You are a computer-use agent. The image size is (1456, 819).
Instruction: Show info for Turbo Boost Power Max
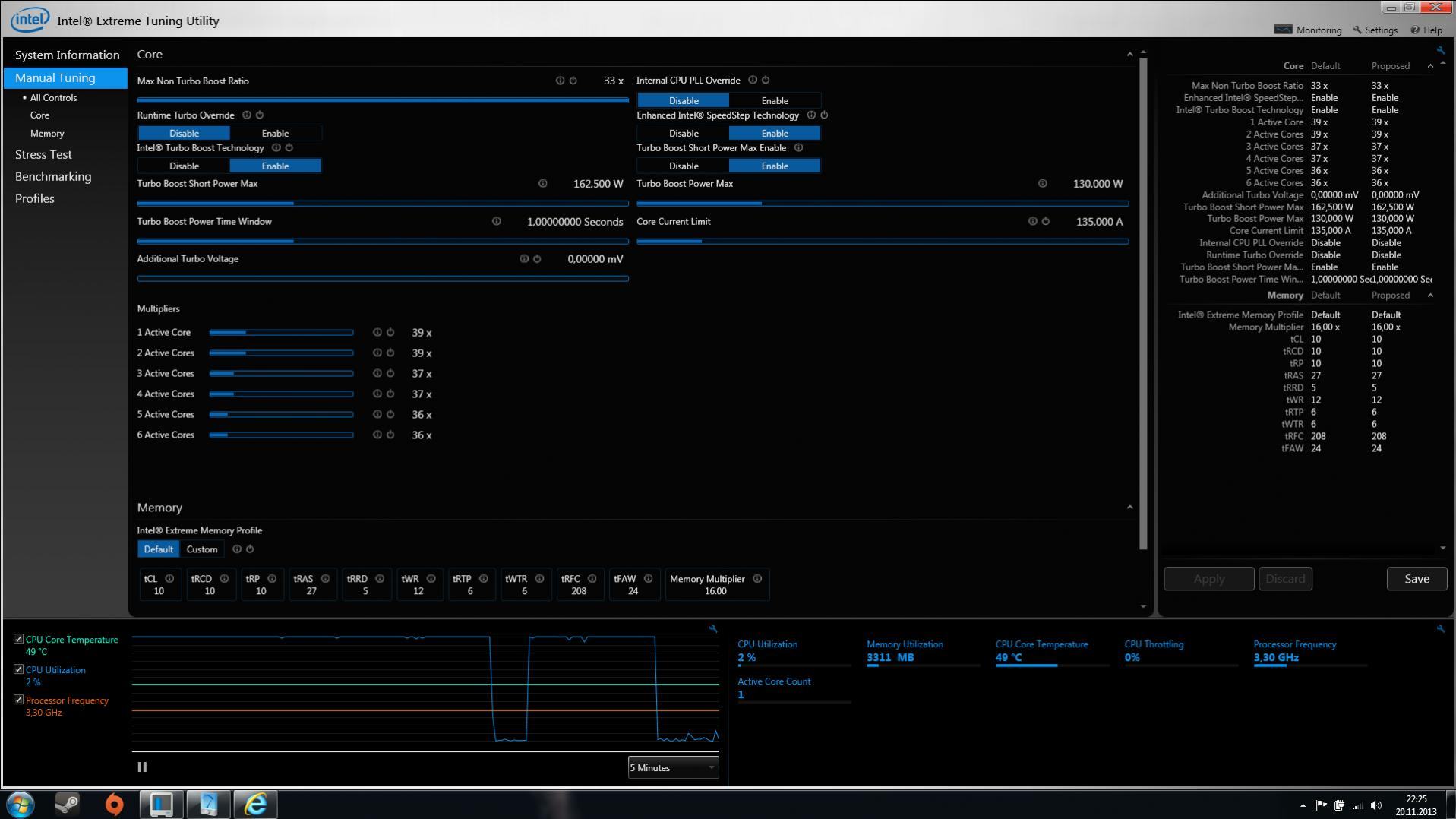[x=1042, y=184]
